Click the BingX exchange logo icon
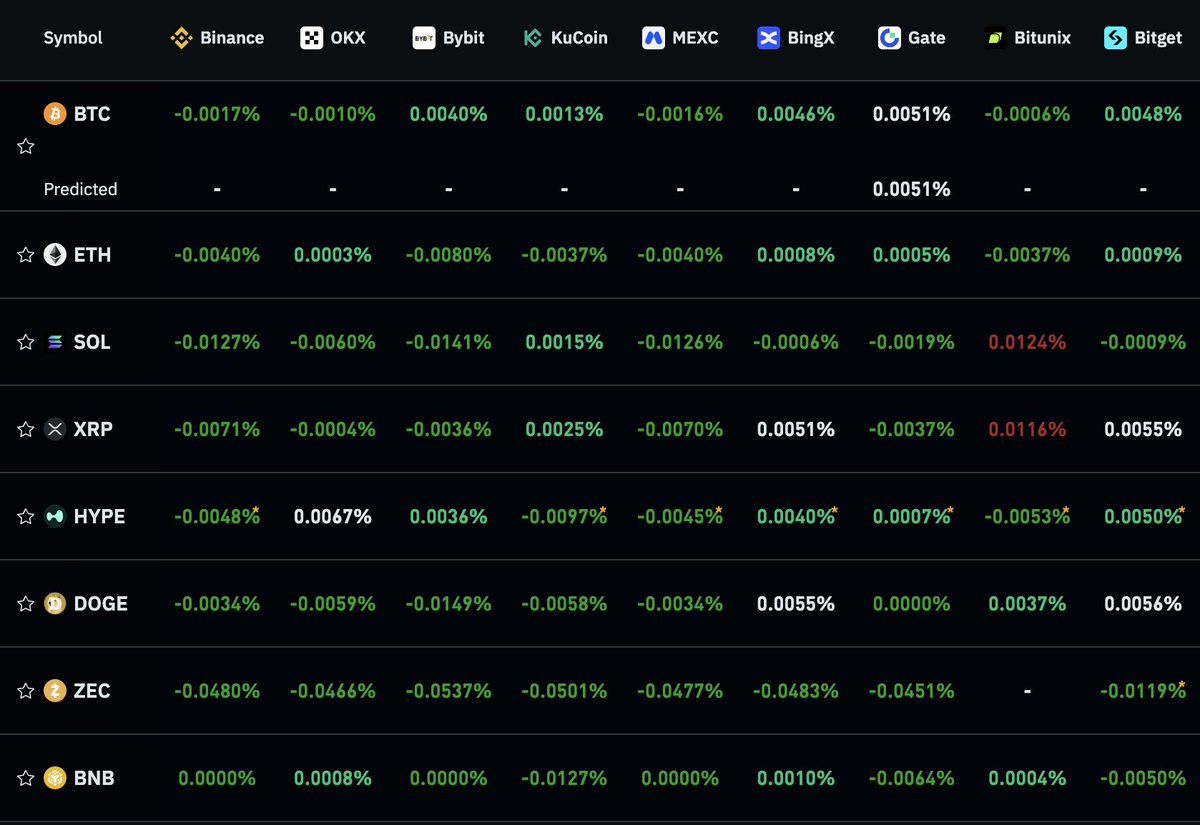 tap(768, 38)
